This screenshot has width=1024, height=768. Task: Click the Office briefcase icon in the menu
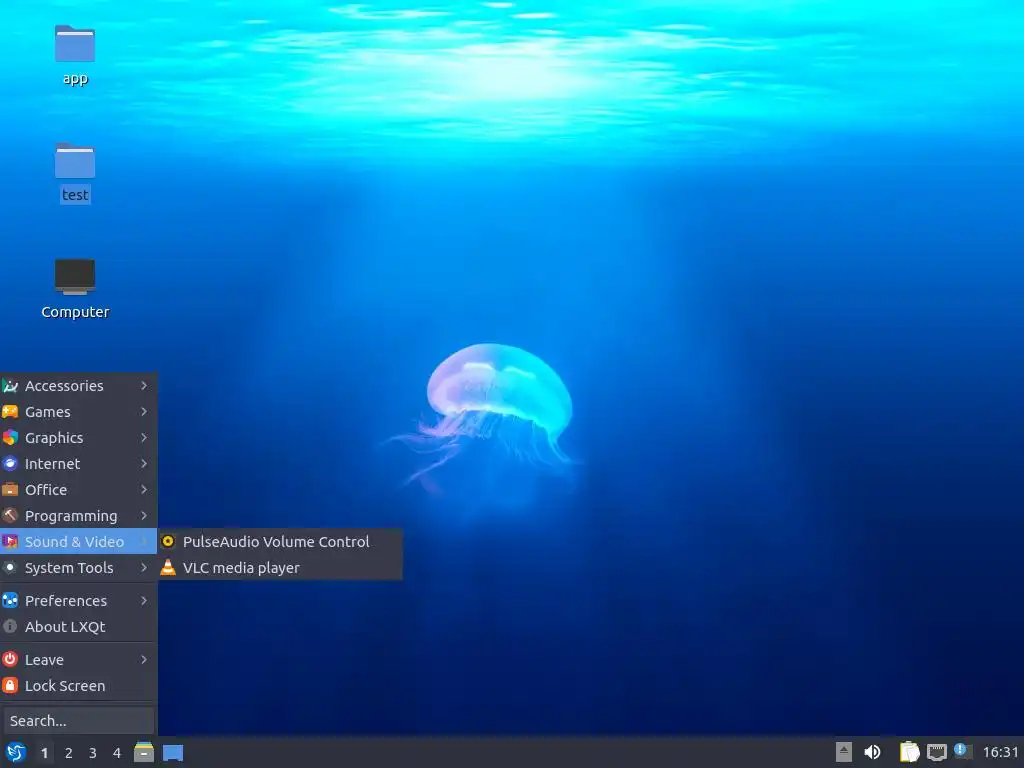pos(10,490)
